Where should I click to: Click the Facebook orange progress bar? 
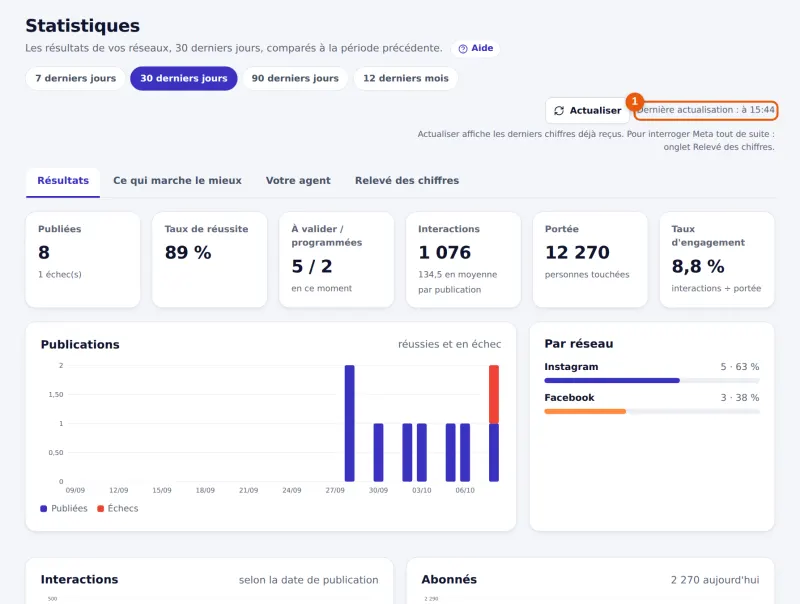pos(585,412)
